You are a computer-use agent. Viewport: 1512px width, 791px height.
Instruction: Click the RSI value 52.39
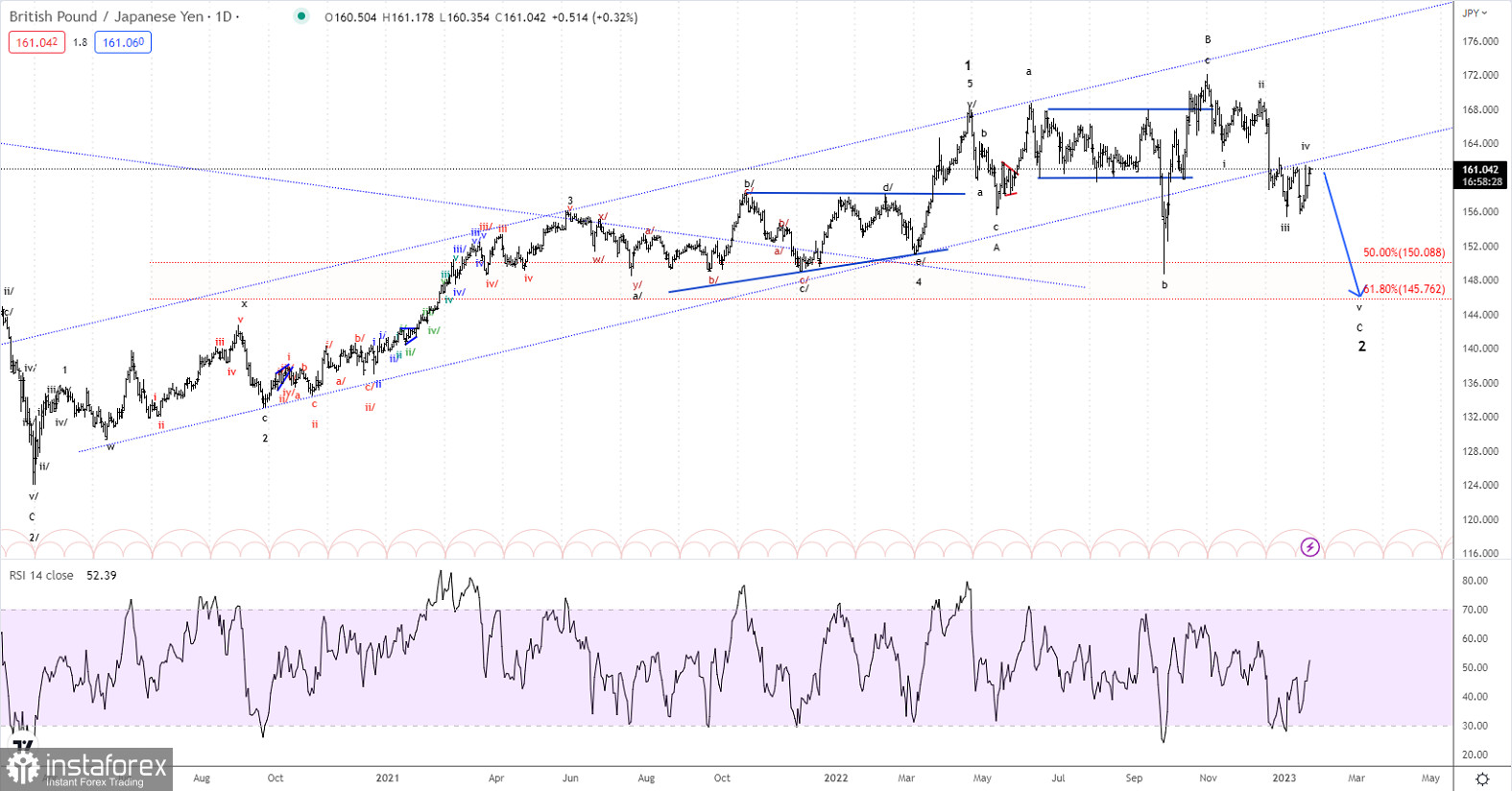(102, 575)
